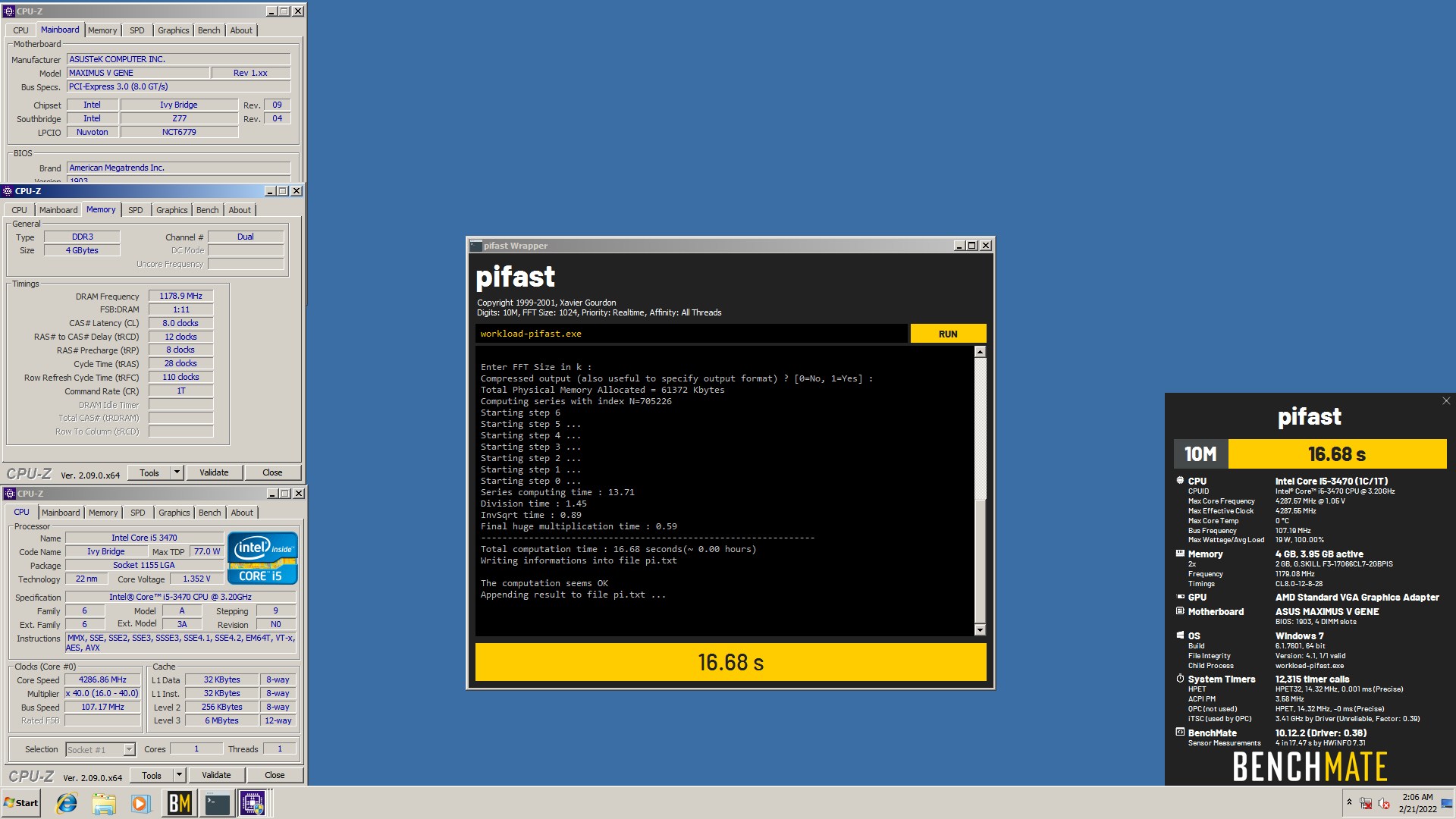The image size is (1456, 819).
Task: Click title icon of CPU-Z Mainboard window
Action: (9, 11)
